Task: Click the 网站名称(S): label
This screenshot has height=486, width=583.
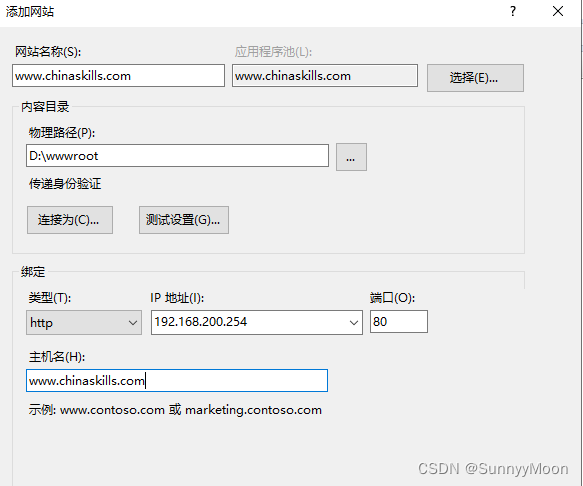Action: point(48,52)
